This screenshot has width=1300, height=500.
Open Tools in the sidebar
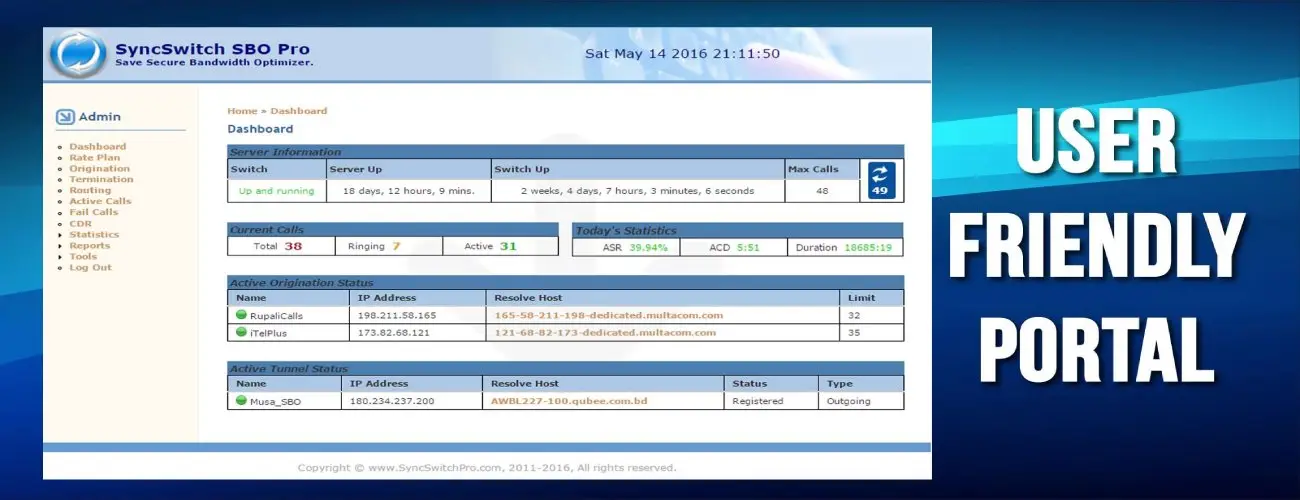(x=83, y=257)
